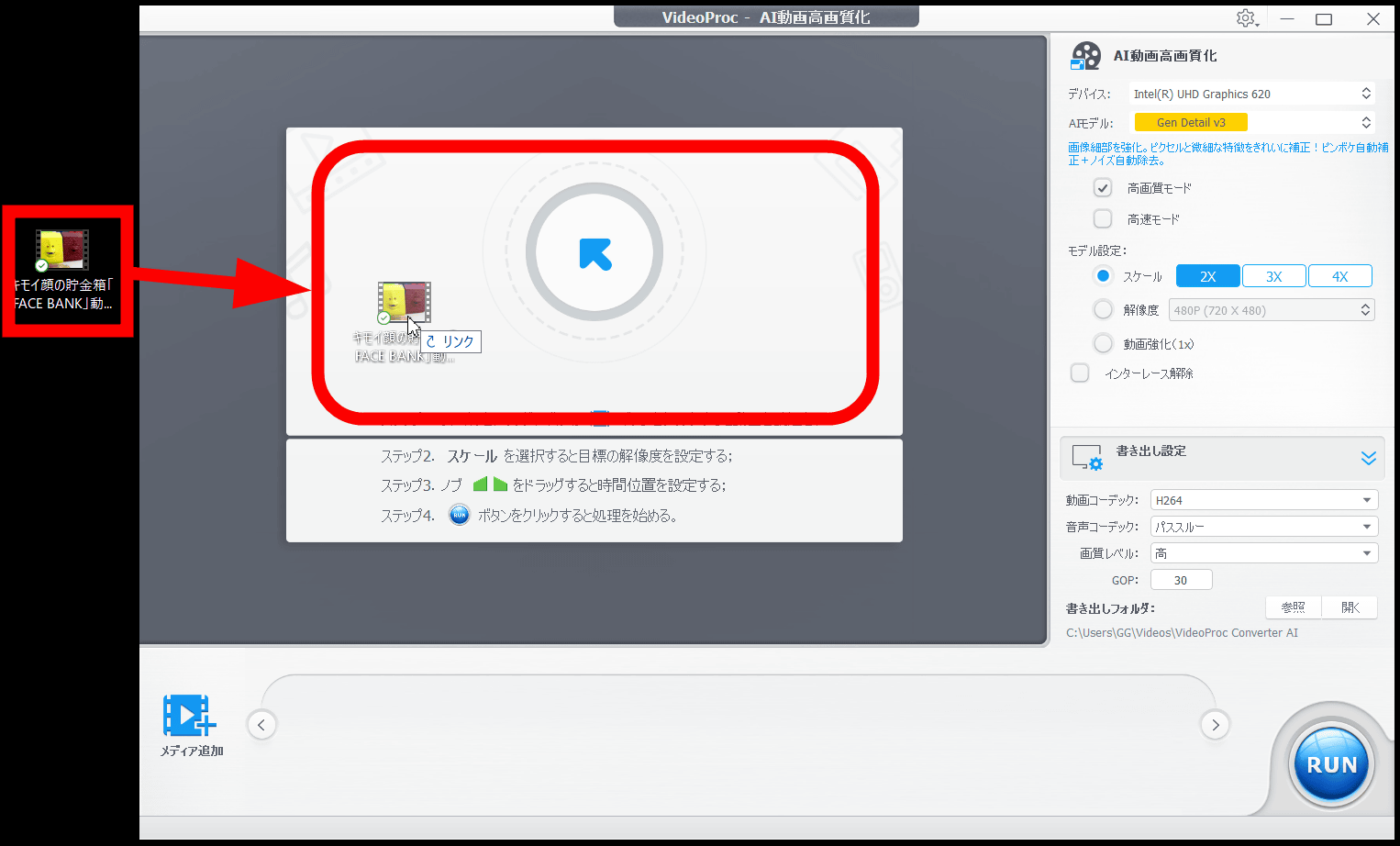Open the 480P (720 X 480) resolution dropdown
This screenshot has width=1400, height=846.
coord(1272,310)
